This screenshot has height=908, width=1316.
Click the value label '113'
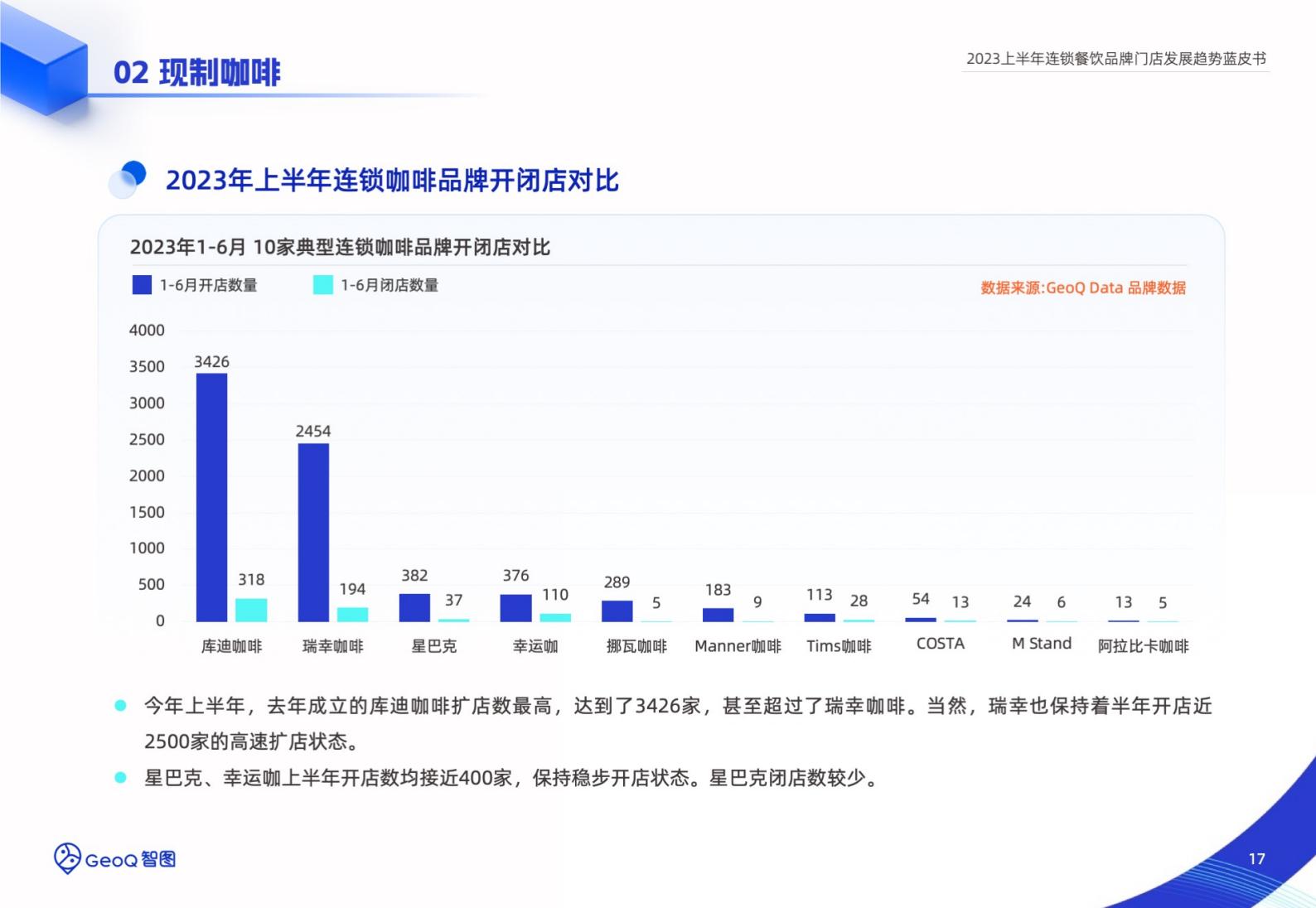pyautogui.click(x=820, y=595)
